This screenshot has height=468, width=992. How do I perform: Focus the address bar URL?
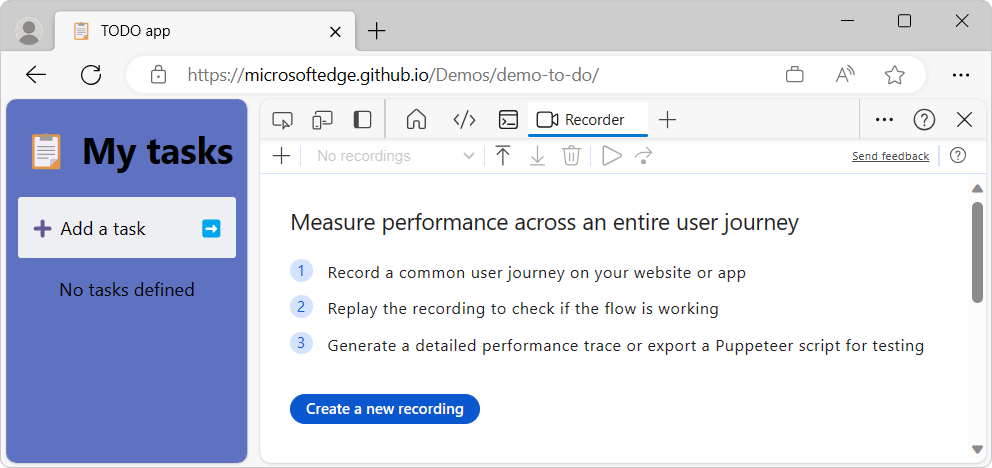click(x=393, y=75)
